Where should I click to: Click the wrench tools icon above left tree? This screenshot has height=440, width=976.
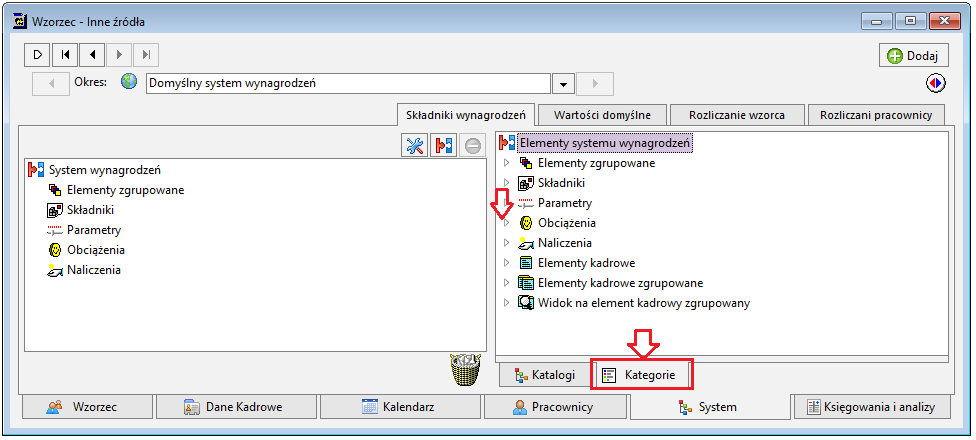(415, 146)
